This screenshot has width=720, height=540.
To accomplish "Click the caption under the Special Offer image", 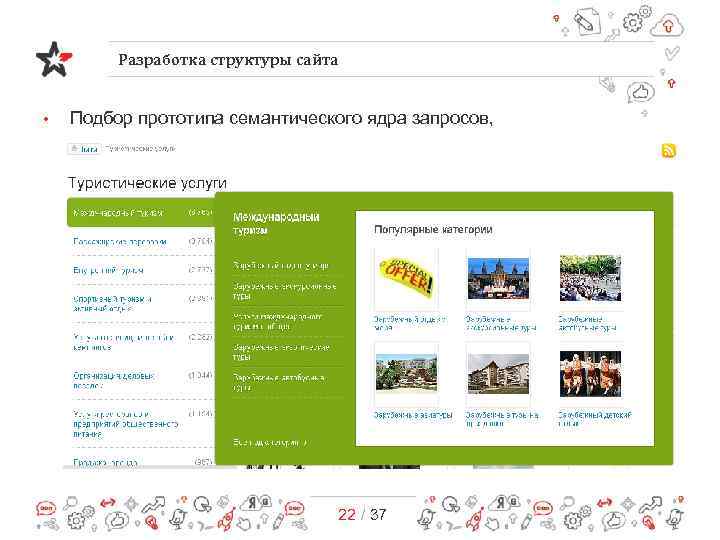I will click(410, 323).
